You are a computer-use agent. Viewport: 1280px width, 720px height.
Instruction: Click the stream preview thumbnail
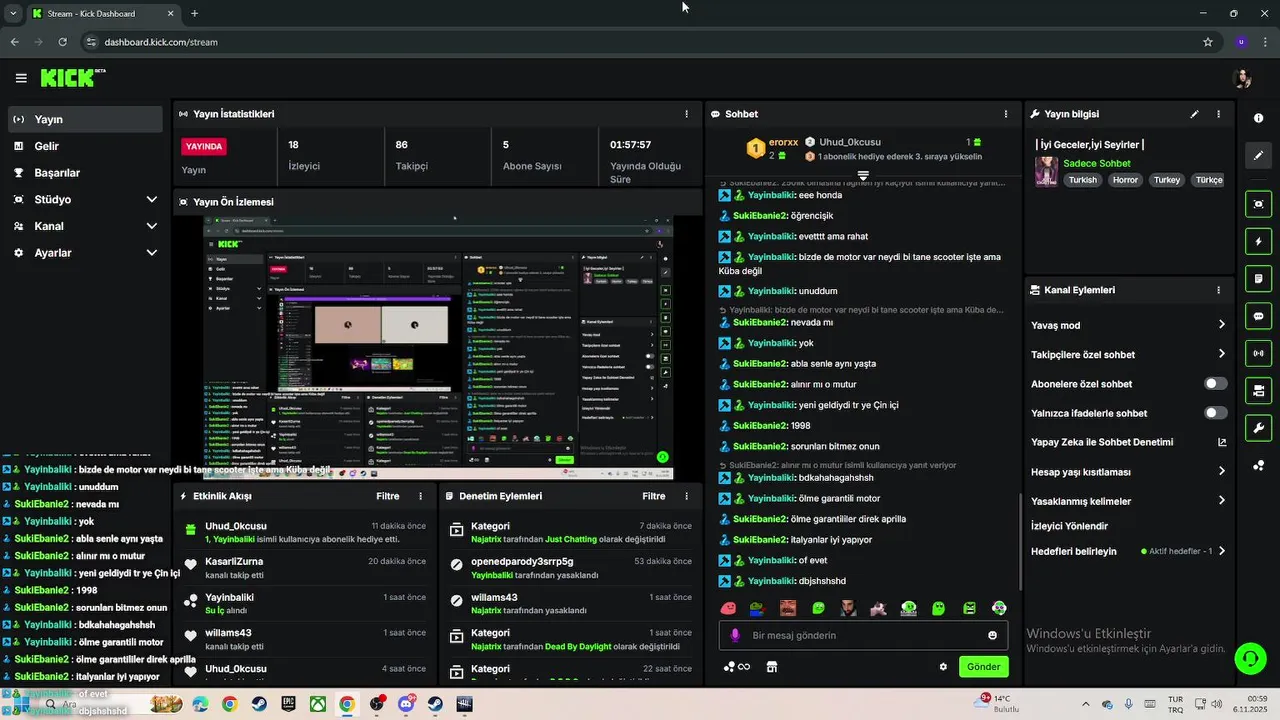click(x=438, y=347)
